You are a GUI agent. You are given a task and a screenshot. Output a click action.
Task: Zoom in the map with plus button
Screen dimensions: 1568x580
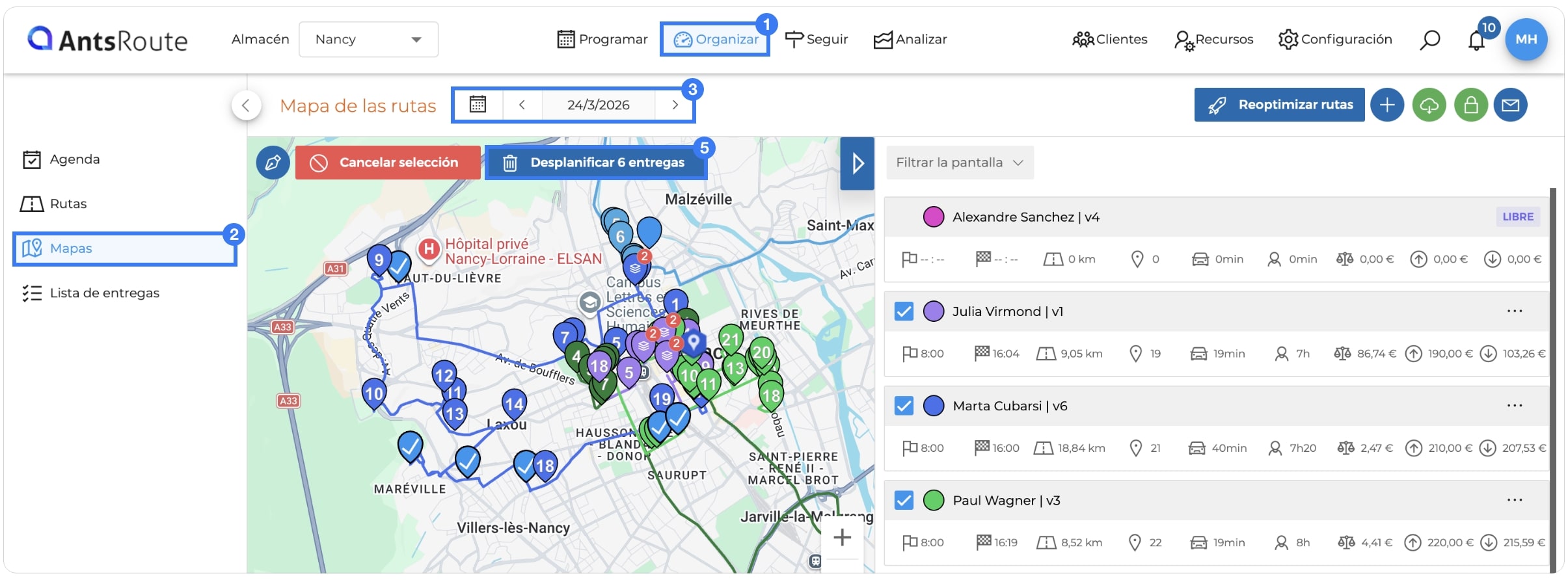(843, 538)
